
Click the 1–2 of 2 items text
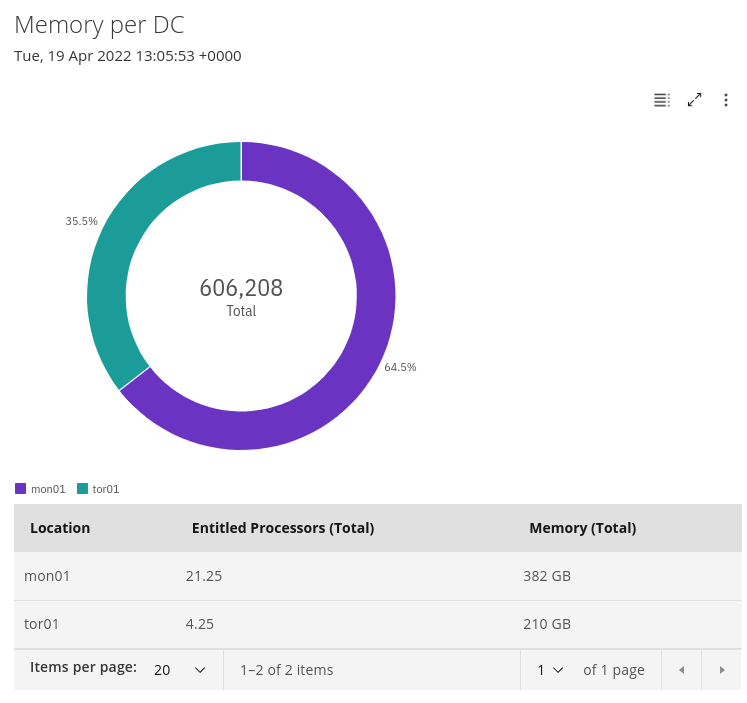point(286,670)
